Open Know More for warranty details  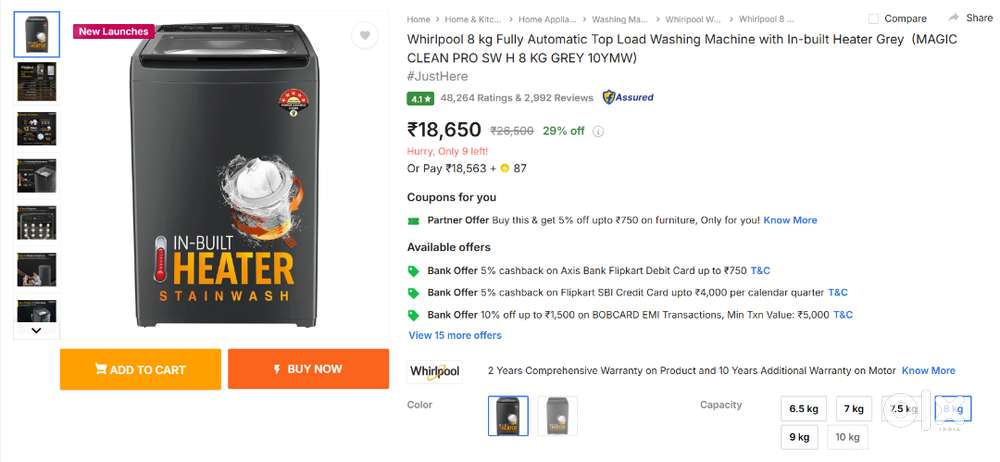tap(928, 371)
